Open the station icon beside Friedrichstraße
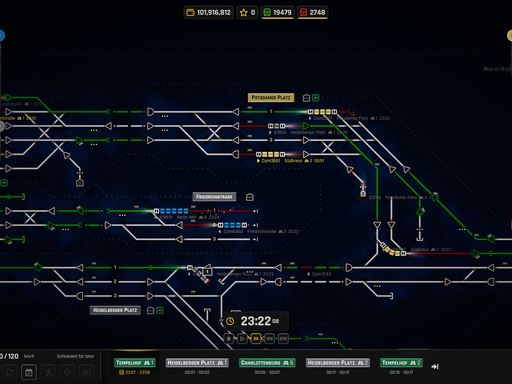This screenshot has height=384, width=512. [250, 197]
